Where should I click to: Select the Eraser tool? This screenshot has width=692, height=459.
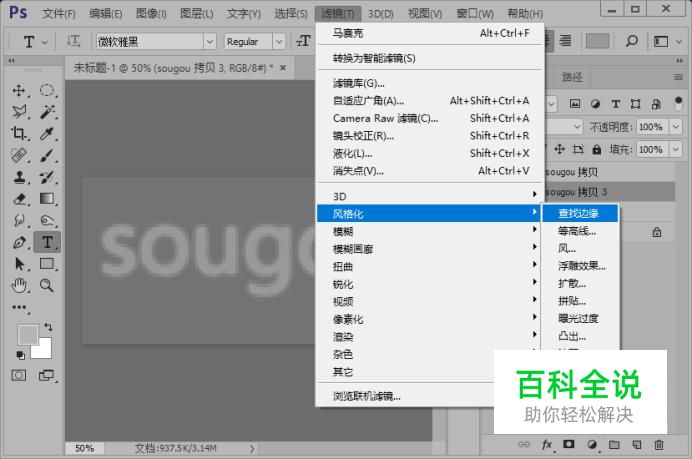19,199
